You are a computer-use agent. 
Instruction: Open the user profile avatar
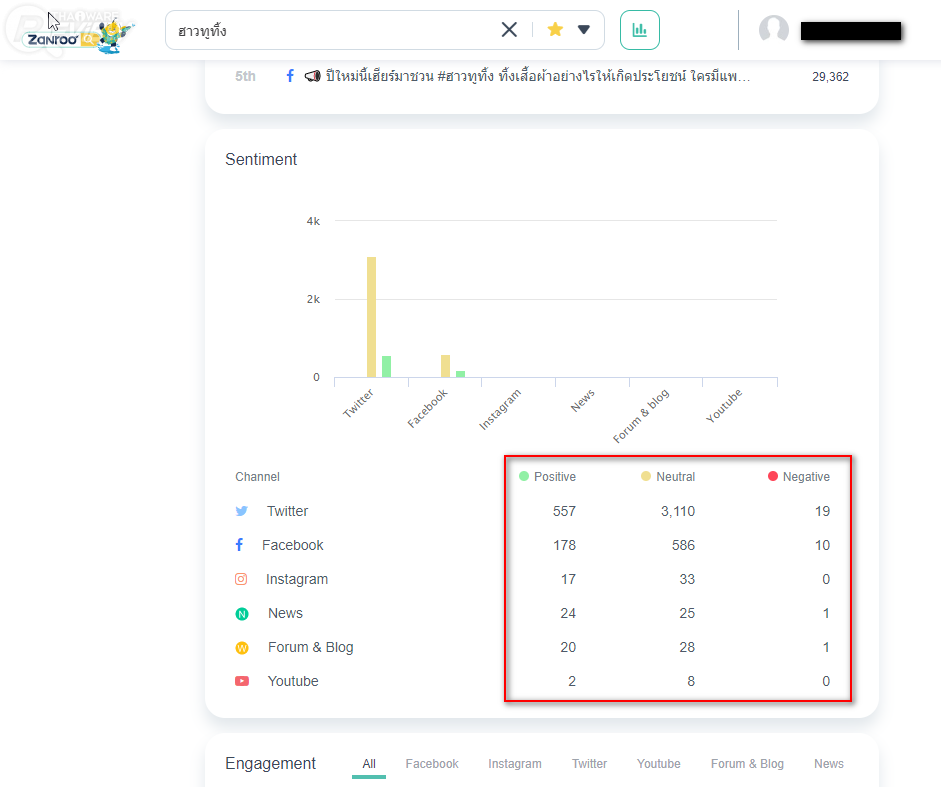(x=774, y=29)
